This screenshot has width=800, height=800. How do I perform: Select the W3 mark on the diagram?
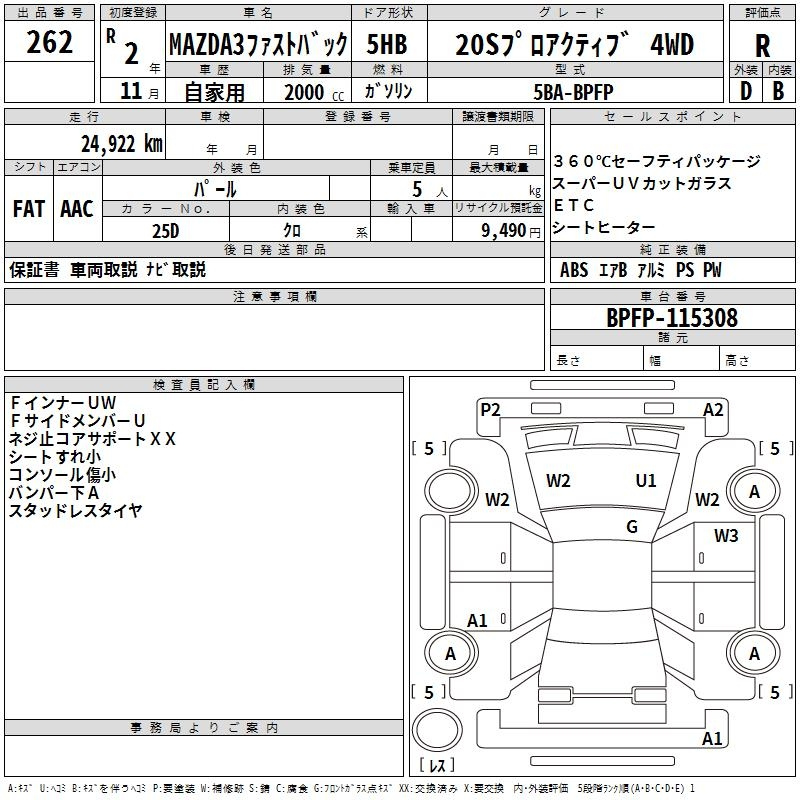[726, 536]
